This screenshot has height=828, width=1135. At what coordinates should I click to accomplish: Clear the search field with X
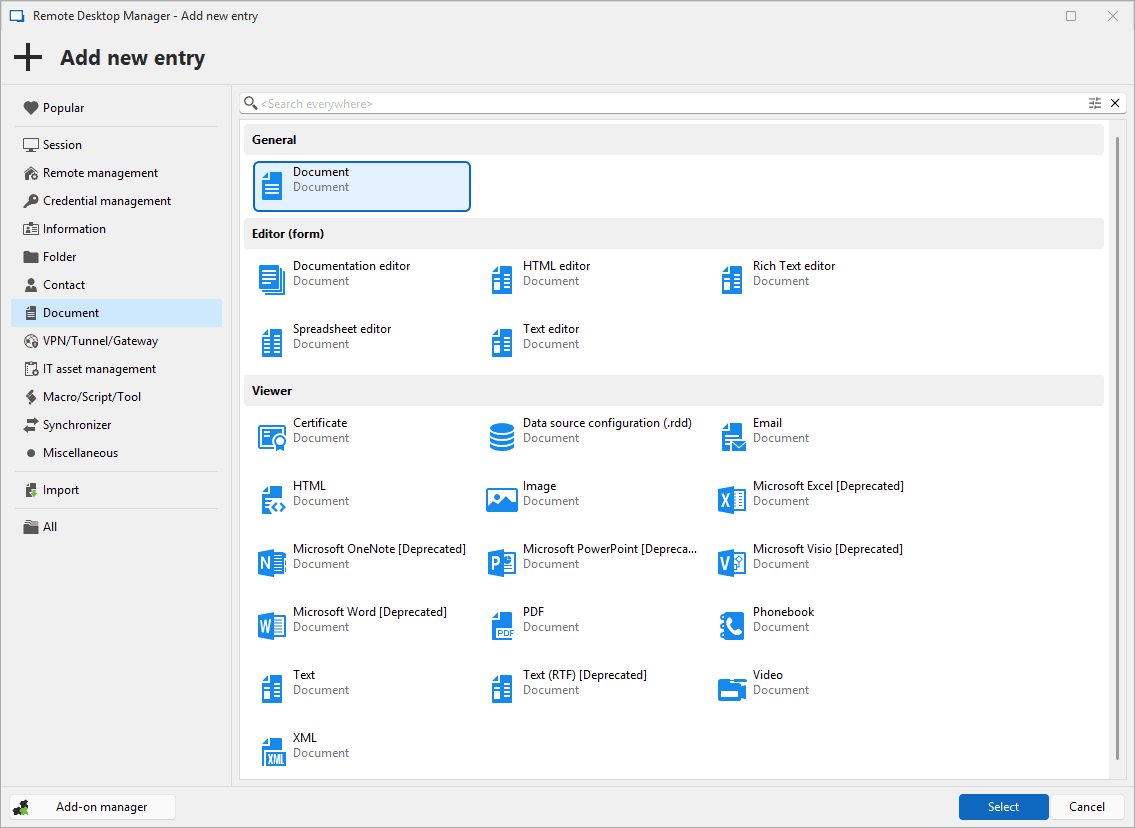pos(1115,103)
